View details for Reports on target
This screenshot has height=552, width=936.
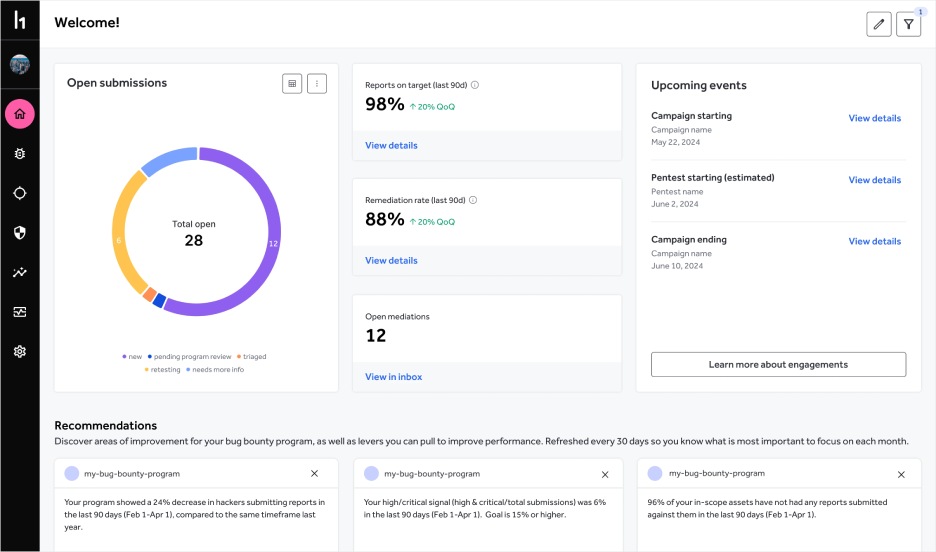[x=391, y=146]
